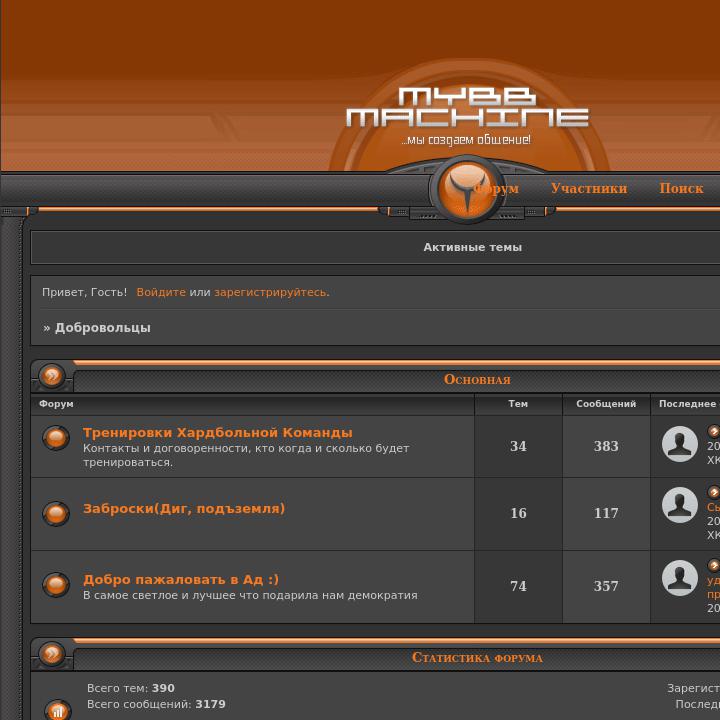Open Тренировки Хардбольной Команды forum
This screenshot has width=720, height=720.
pos(218,433)
